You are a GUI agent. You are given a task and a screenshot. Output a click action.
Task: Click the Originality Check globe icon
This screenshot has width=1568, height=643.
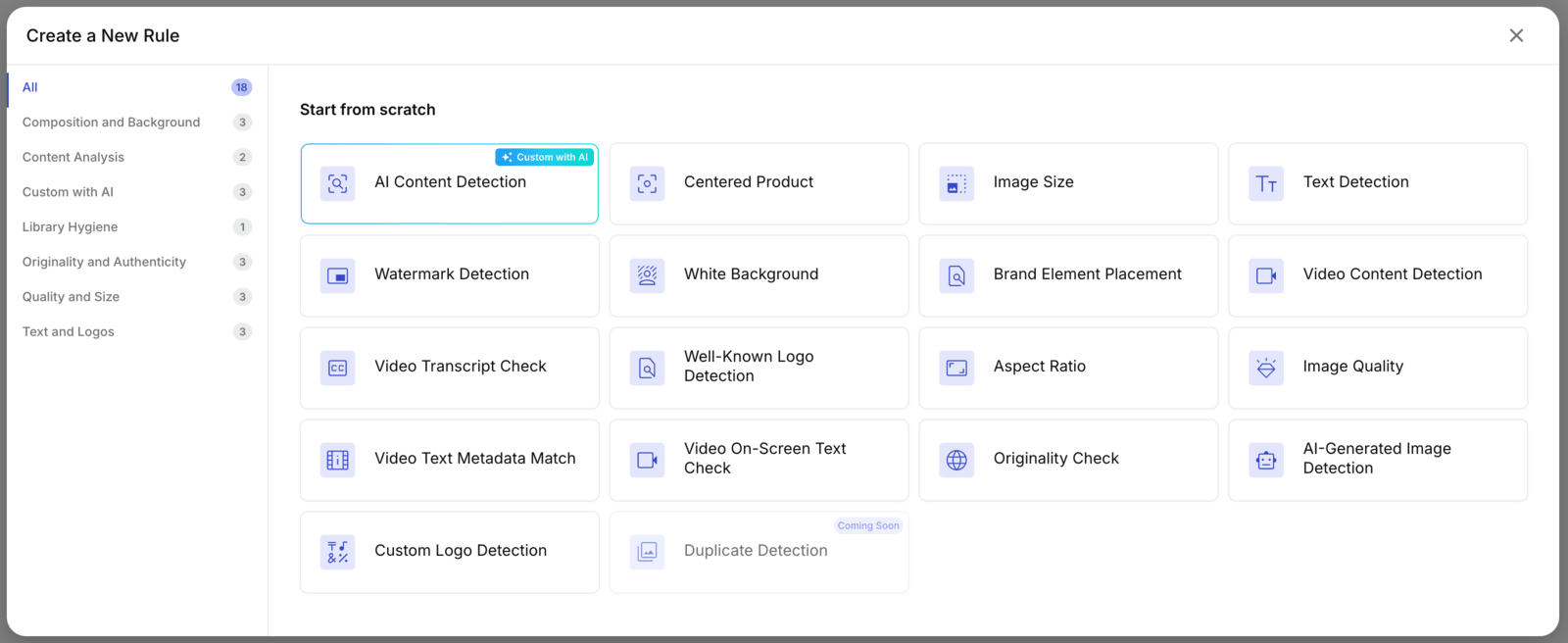[x=956, y=460]
